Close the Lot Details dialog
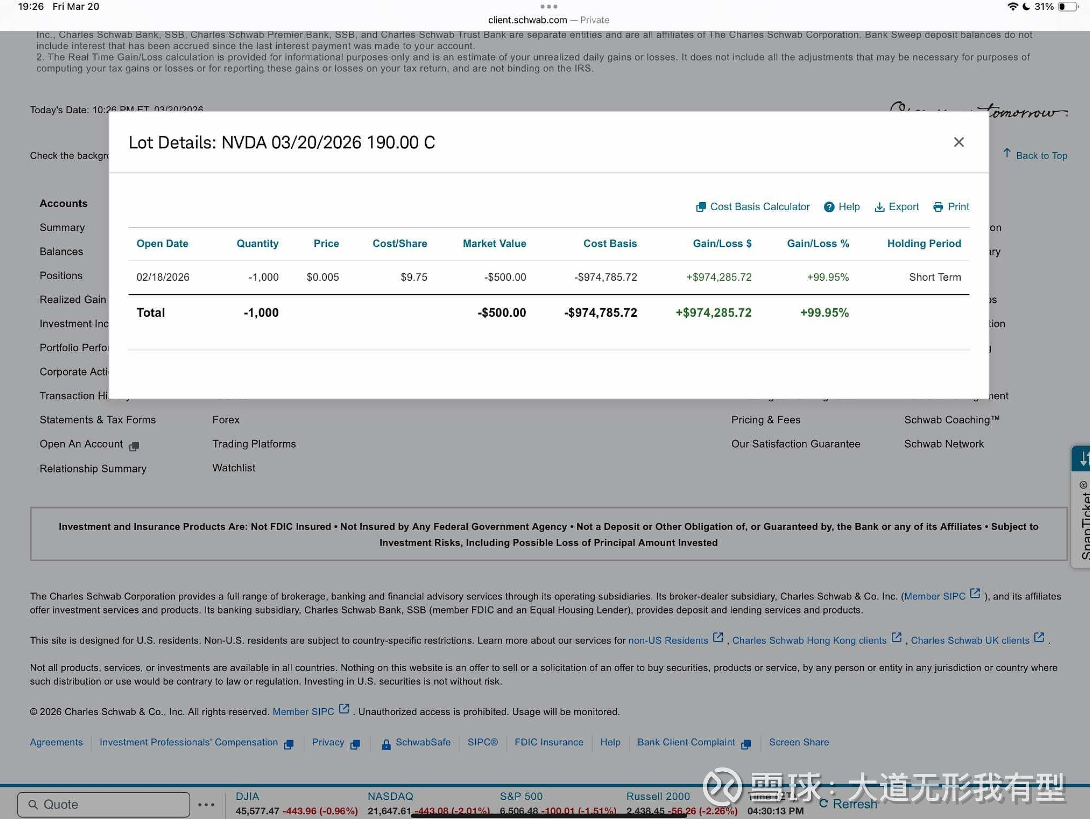 tap(958, 142)
